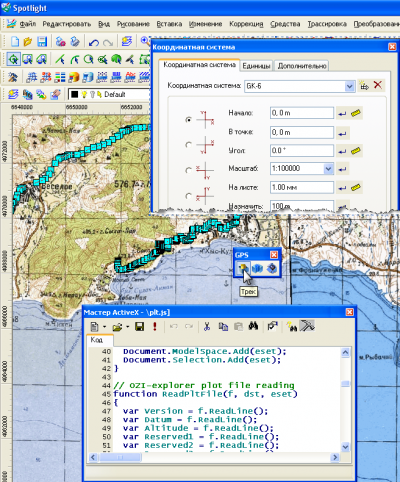Click the rightmost icon in GPS palette
The height and width of the screenshot is (482, 400).
(272, 268)
